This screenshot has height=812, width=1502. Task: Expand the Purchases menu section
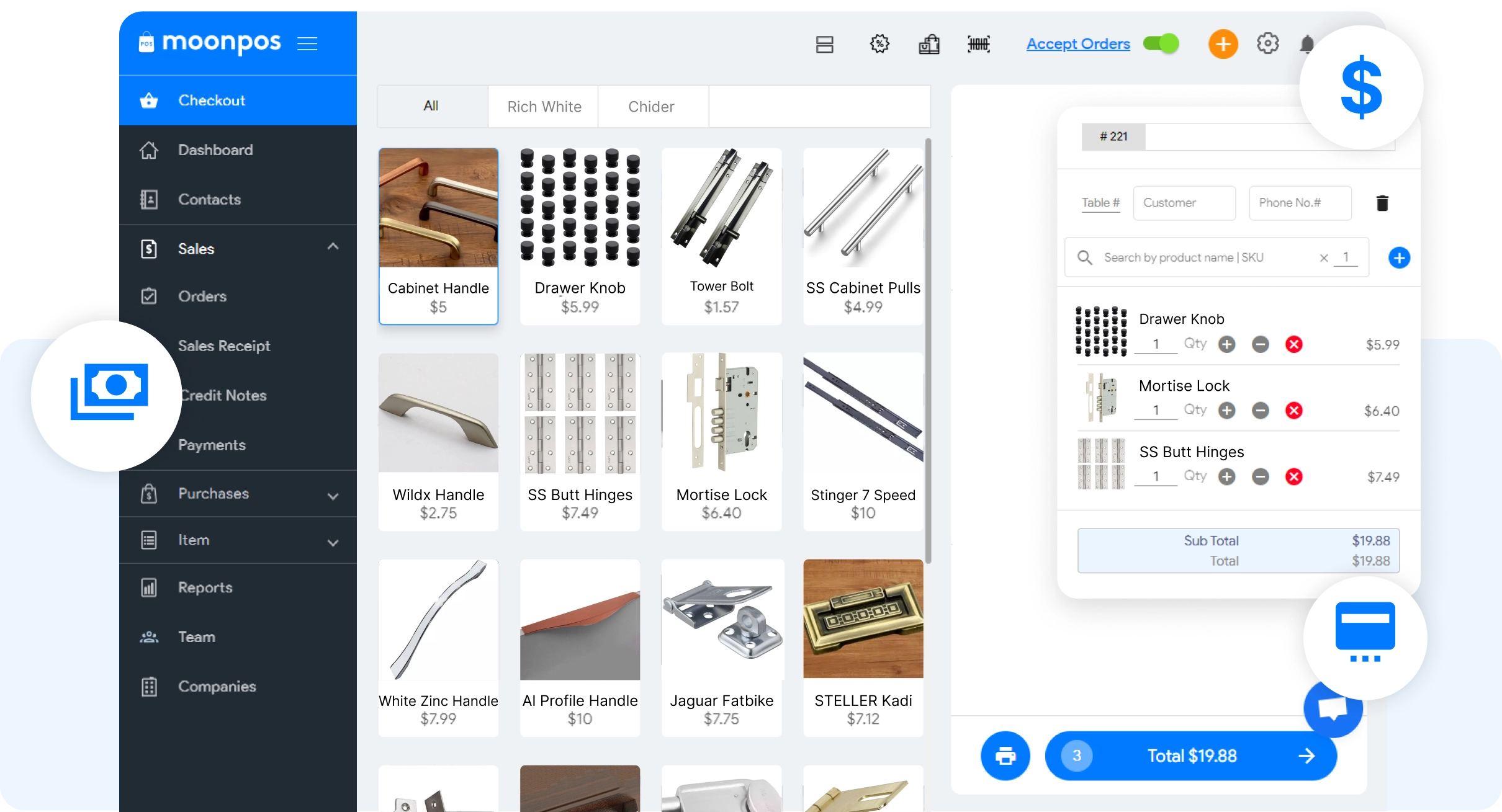pos(333,496)
